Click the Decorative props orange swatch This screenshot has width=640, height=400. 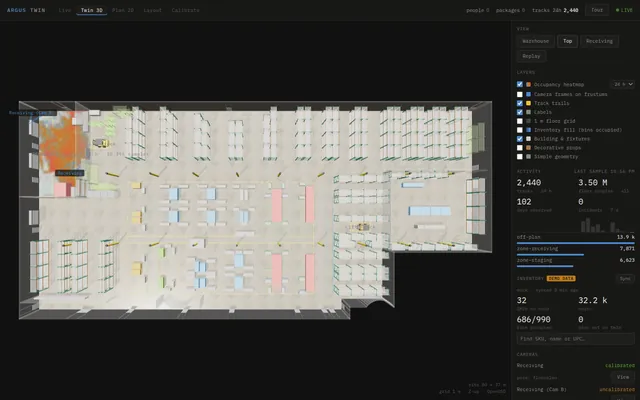529,148
